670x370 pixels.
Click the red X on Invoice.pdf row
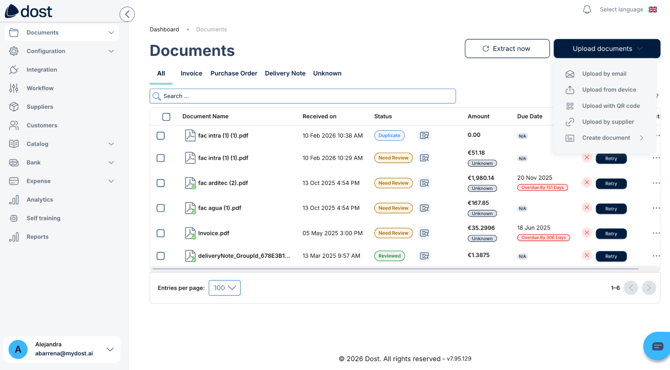click(x=587, y=233)
